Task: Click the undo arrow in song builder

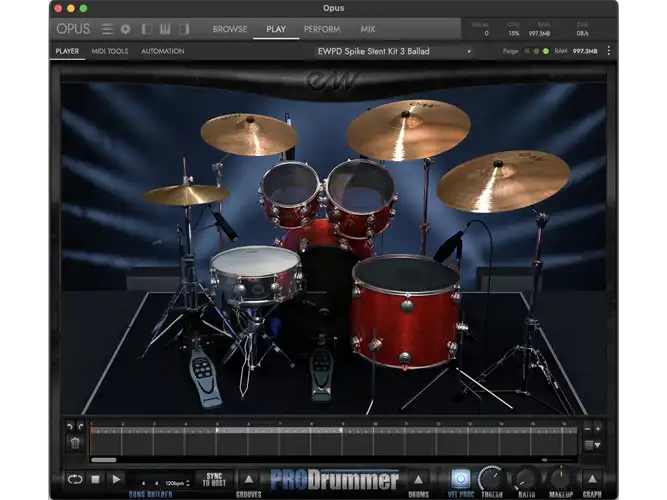Action: coord(70,426)
